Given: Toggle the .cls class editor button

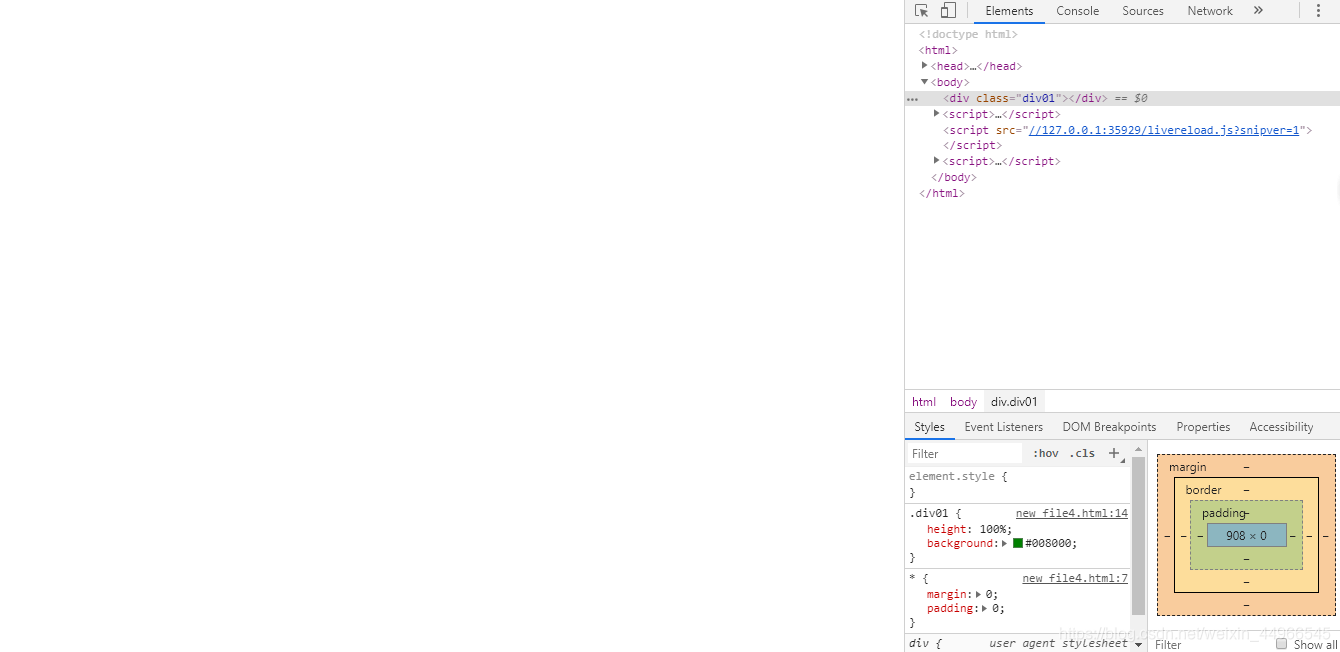Looking at the screenshot, I should [1082, 454].
